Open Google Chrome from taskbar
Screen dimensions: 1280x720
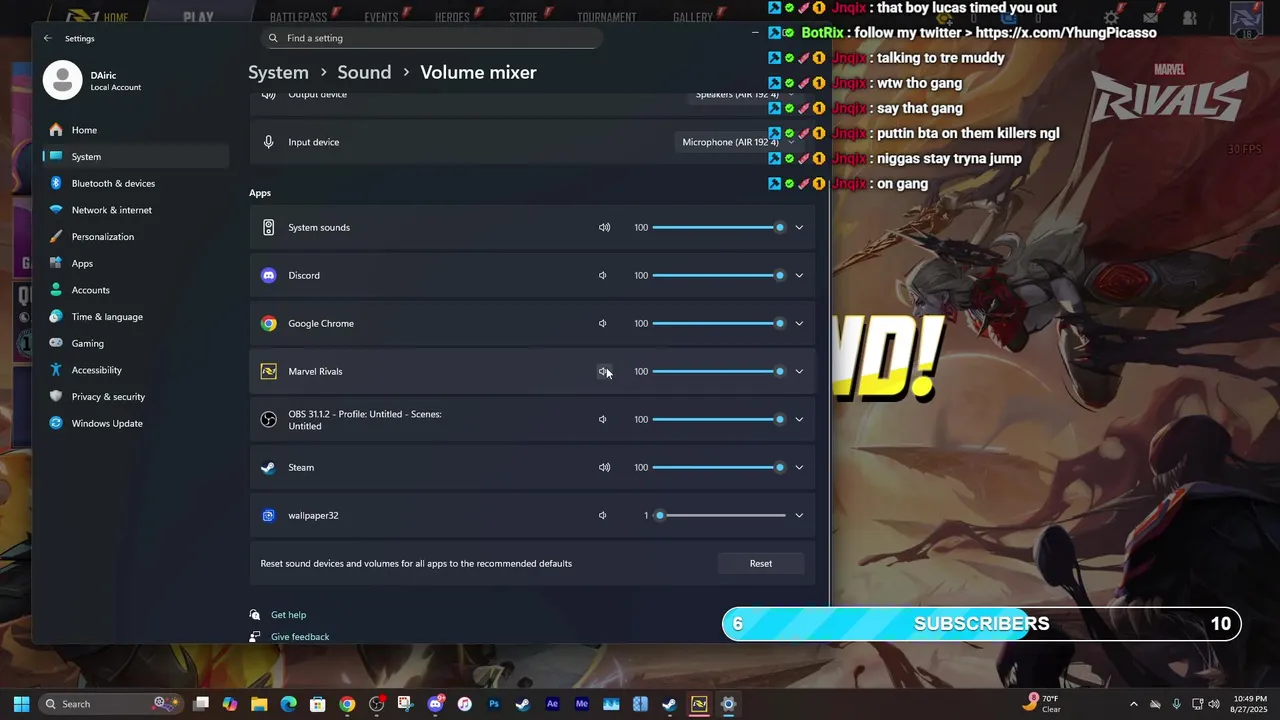(x=347, y=704)
